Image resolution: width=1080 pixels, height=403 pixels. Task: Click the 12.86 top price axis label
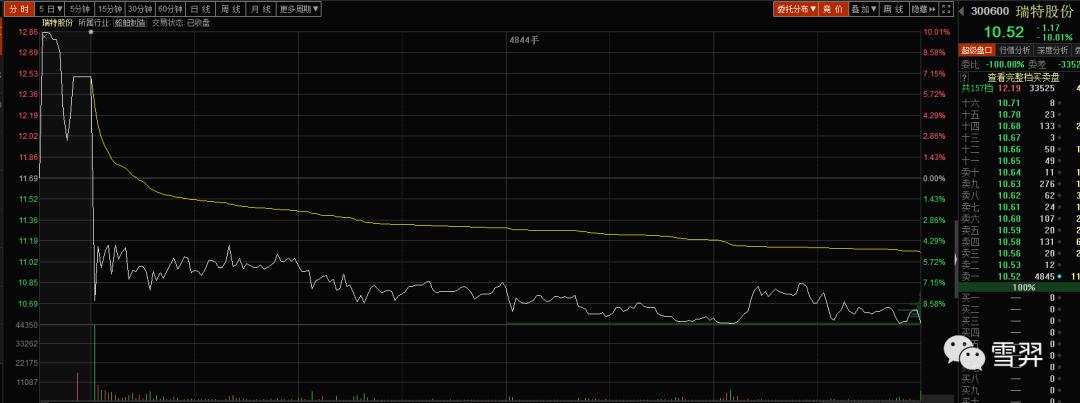tap(28, 32)
